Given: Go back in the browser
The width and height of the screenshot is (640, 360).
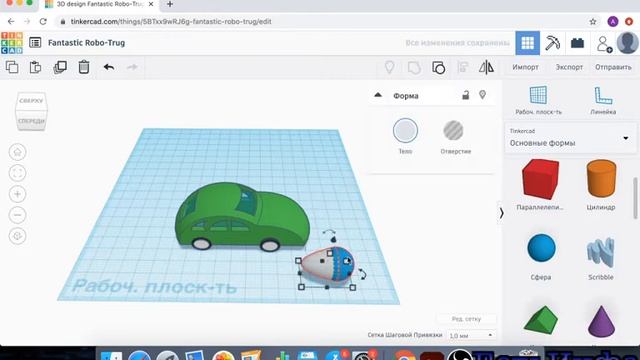Looking at the screenshot, I should click(11, 21).
